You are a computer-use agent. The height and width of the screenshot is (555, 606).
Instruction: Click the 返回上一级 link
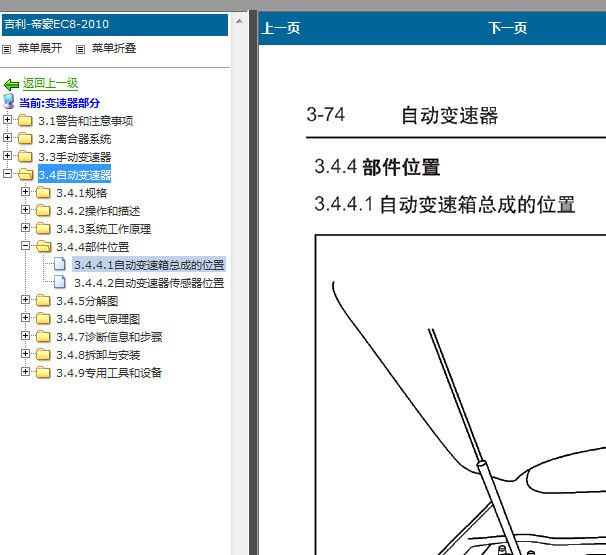(50, 83)
